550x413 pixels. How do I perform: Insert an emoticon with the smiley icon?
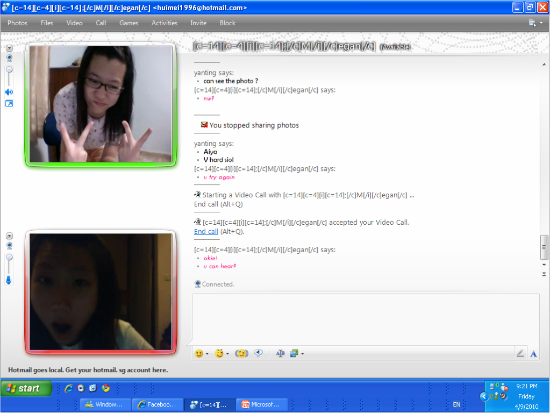click(x=199, y=353)
